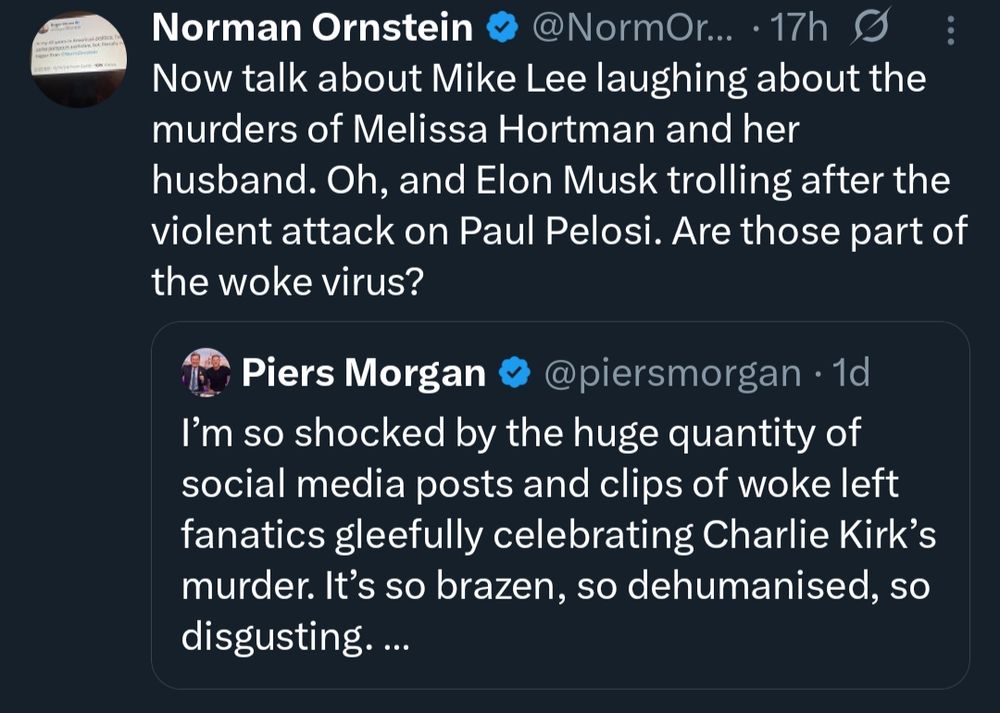
Task: Expand the quoted post's trailing ellipsis
Action: [396, 639]
